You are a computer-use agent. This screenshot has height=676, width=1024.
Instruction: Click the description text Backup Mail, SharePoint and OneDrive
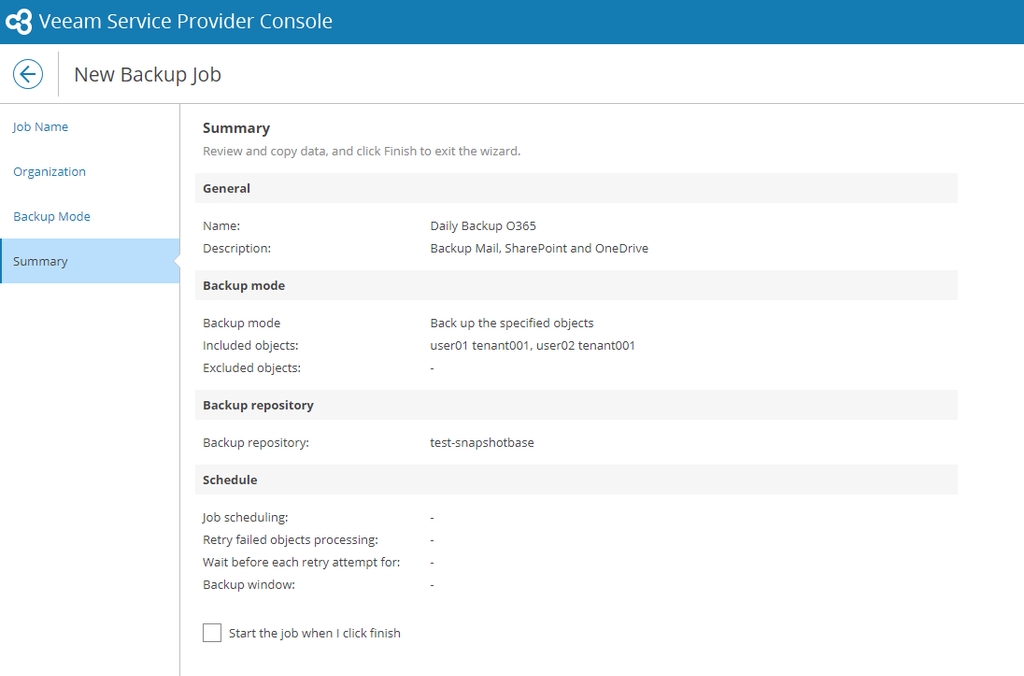(x=539, y=248)
